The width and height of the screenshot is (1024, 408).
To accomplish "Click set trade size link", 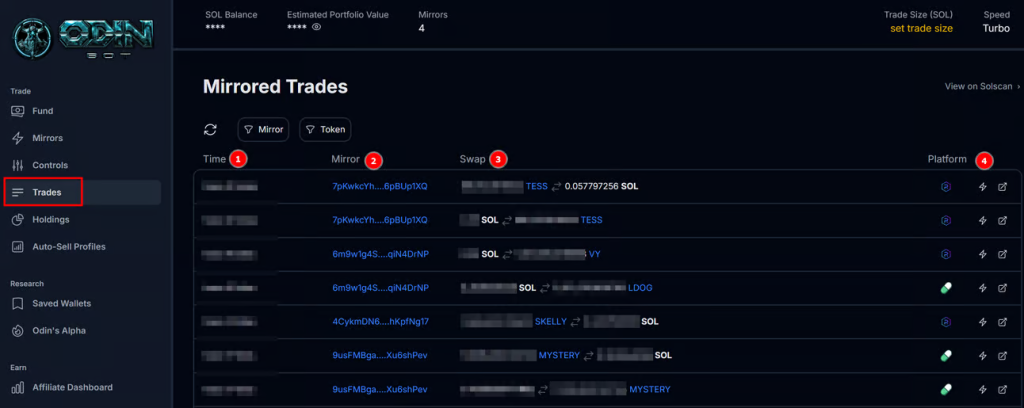I will click(921, 29).
